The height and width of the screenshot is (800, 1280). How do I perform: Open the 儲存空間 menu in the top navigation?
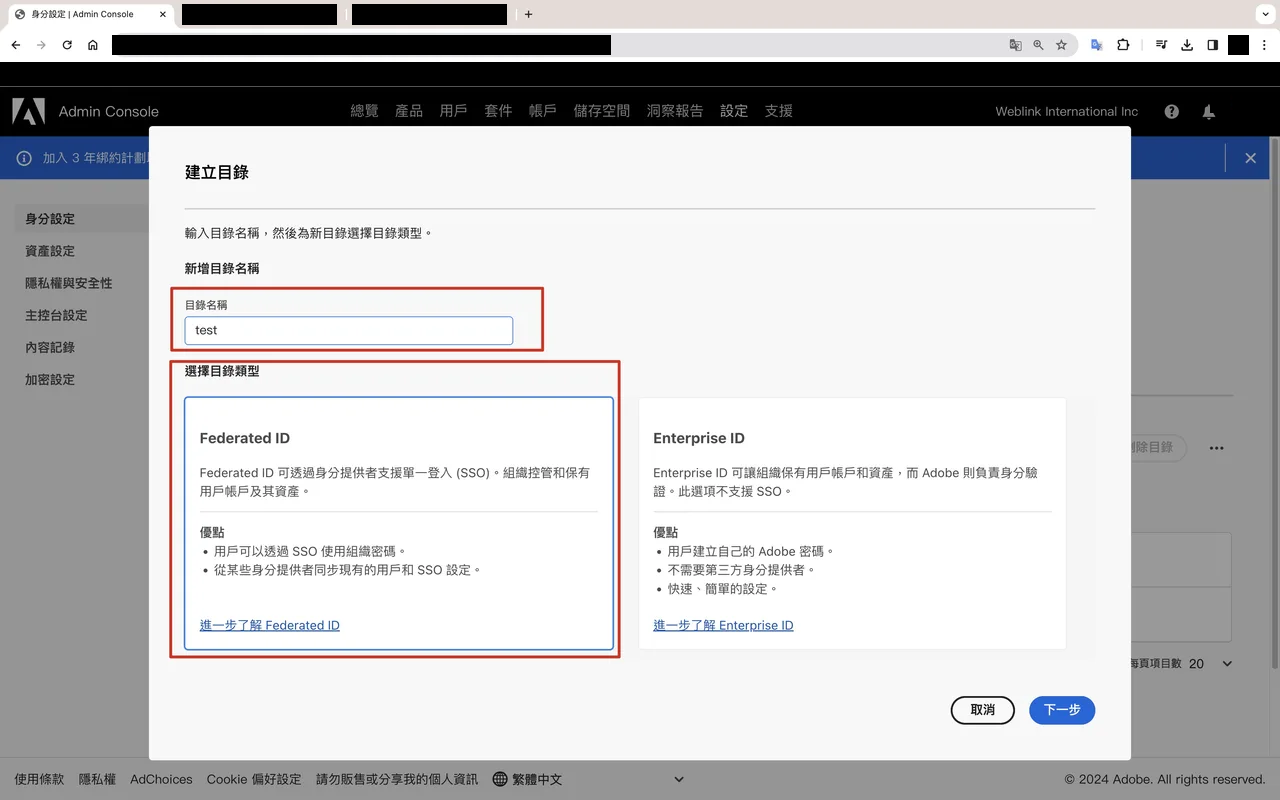pos(602,111)
